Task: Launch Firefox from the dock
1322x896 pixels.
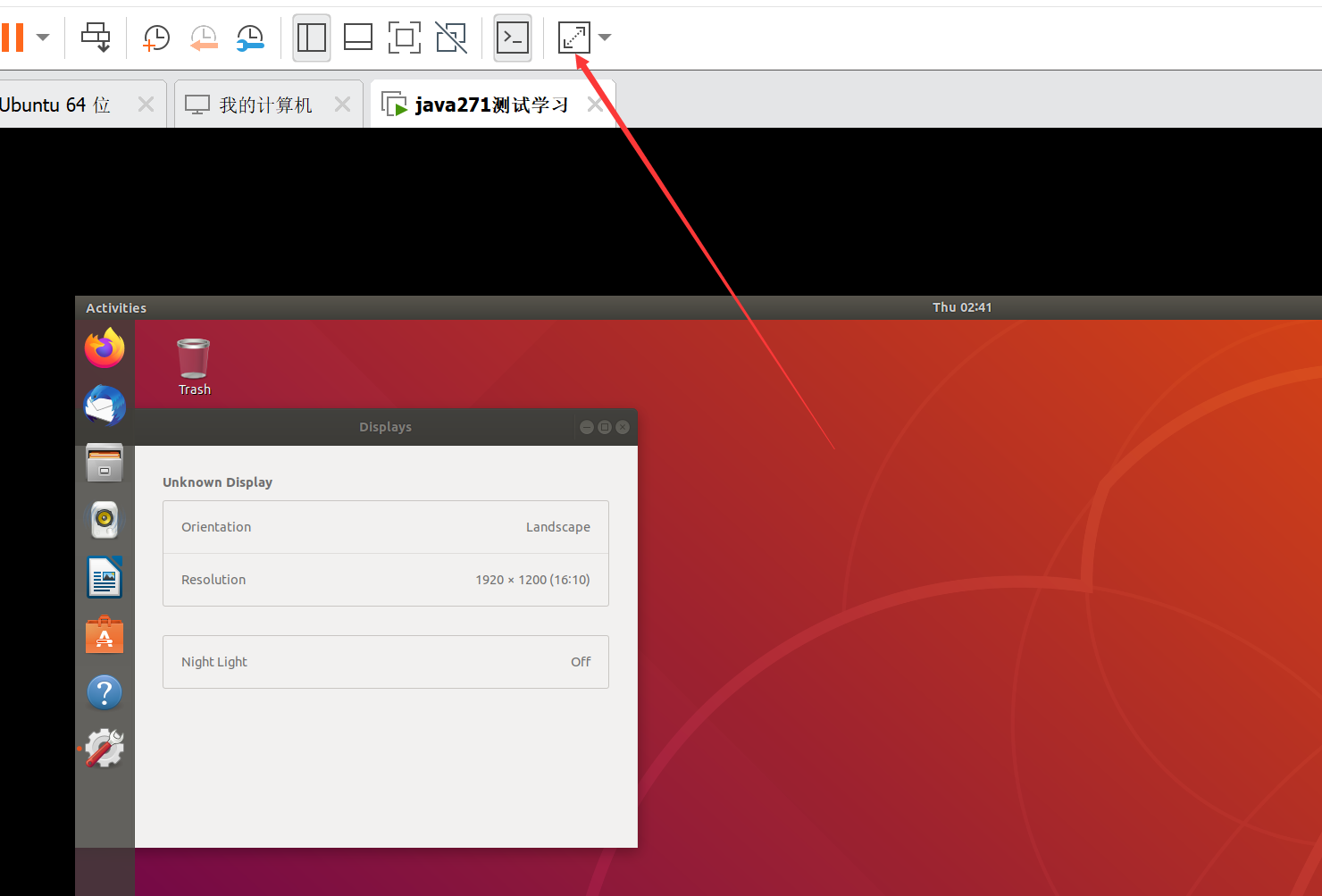Action: click(105, 348)
